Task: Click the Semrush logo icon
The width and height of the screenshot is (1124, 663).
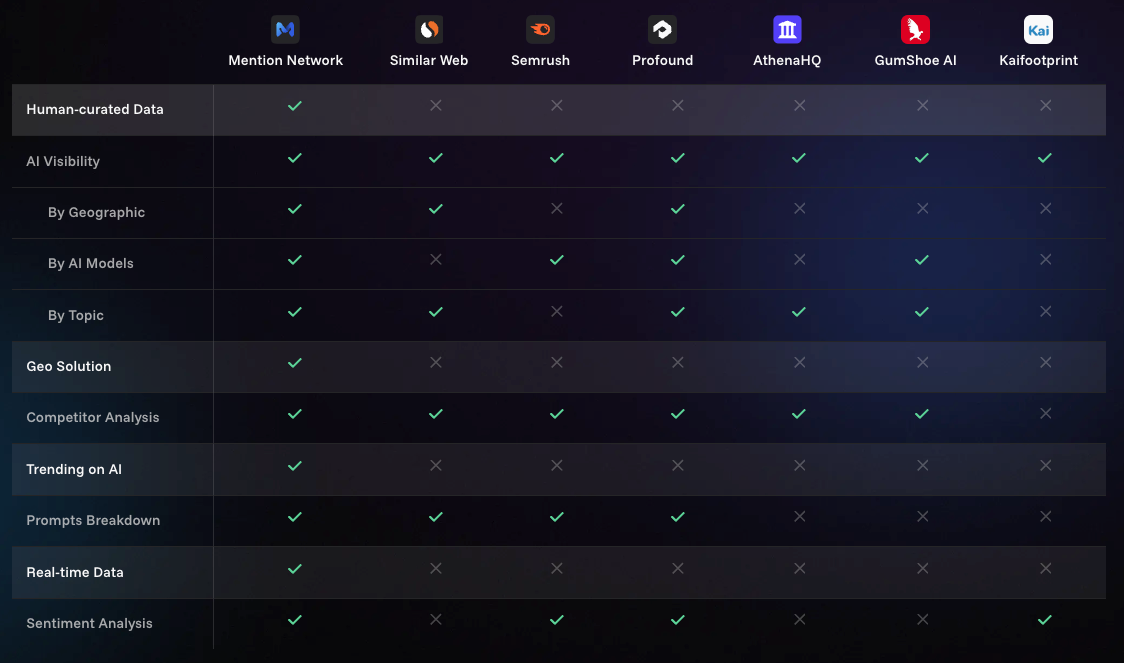Action: 540,30
